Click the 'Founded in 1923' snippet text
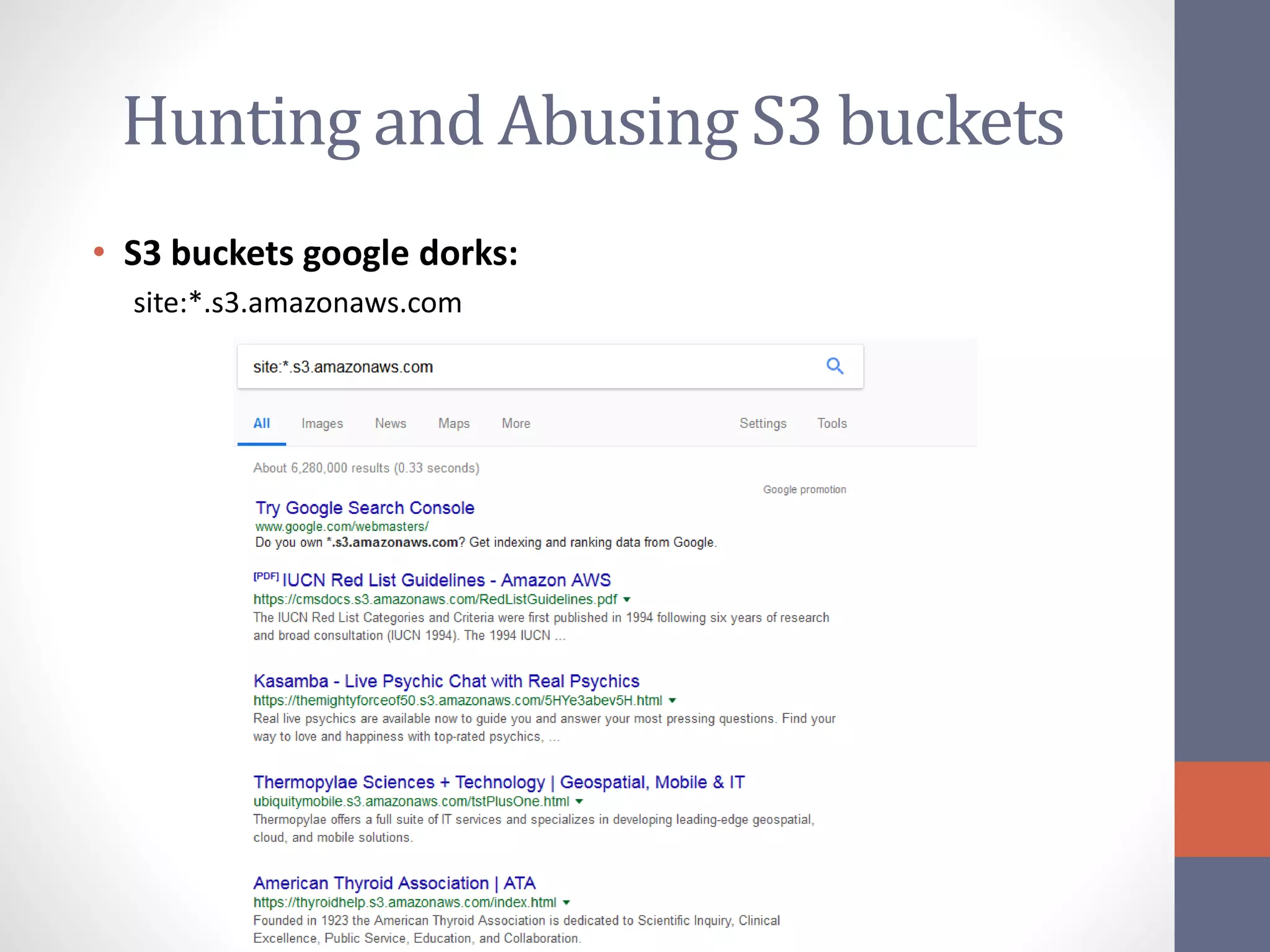 click(x=517, y=930)
